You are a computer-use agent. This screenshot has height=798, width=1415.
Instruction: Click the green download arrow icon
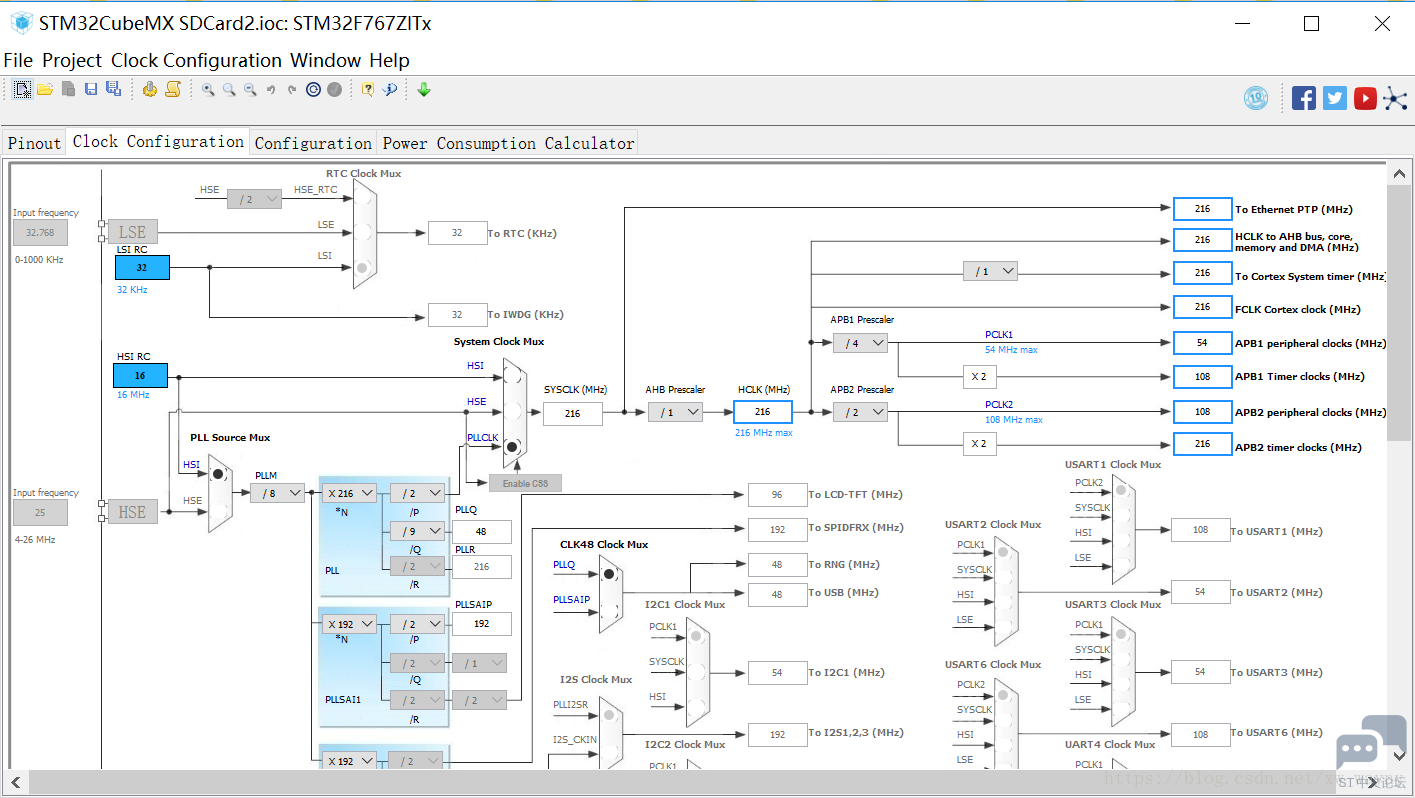tap(424, 90)
